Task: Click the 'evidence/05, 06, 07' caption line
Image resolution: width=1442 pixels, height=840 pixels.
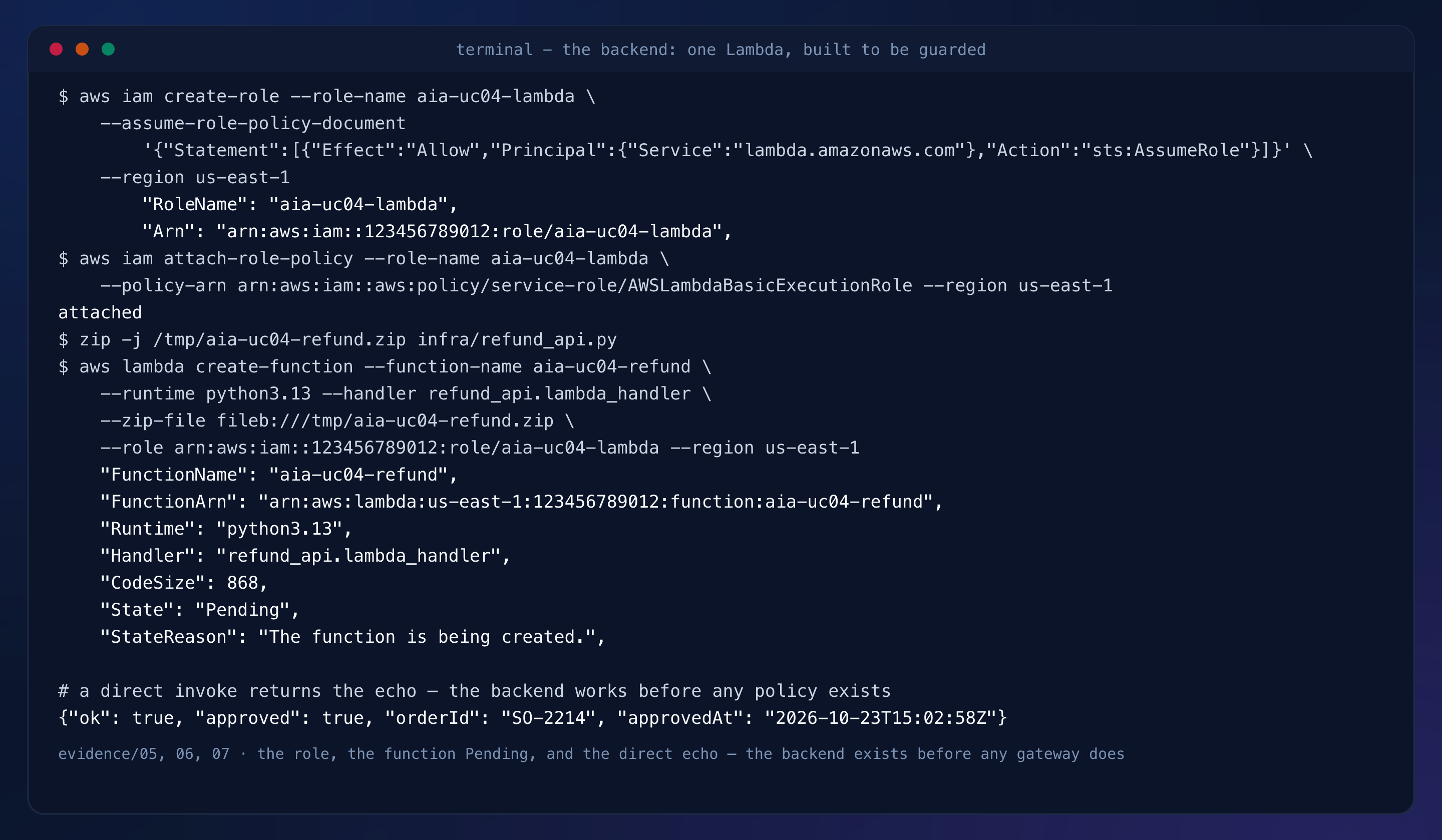Action: 591,753
